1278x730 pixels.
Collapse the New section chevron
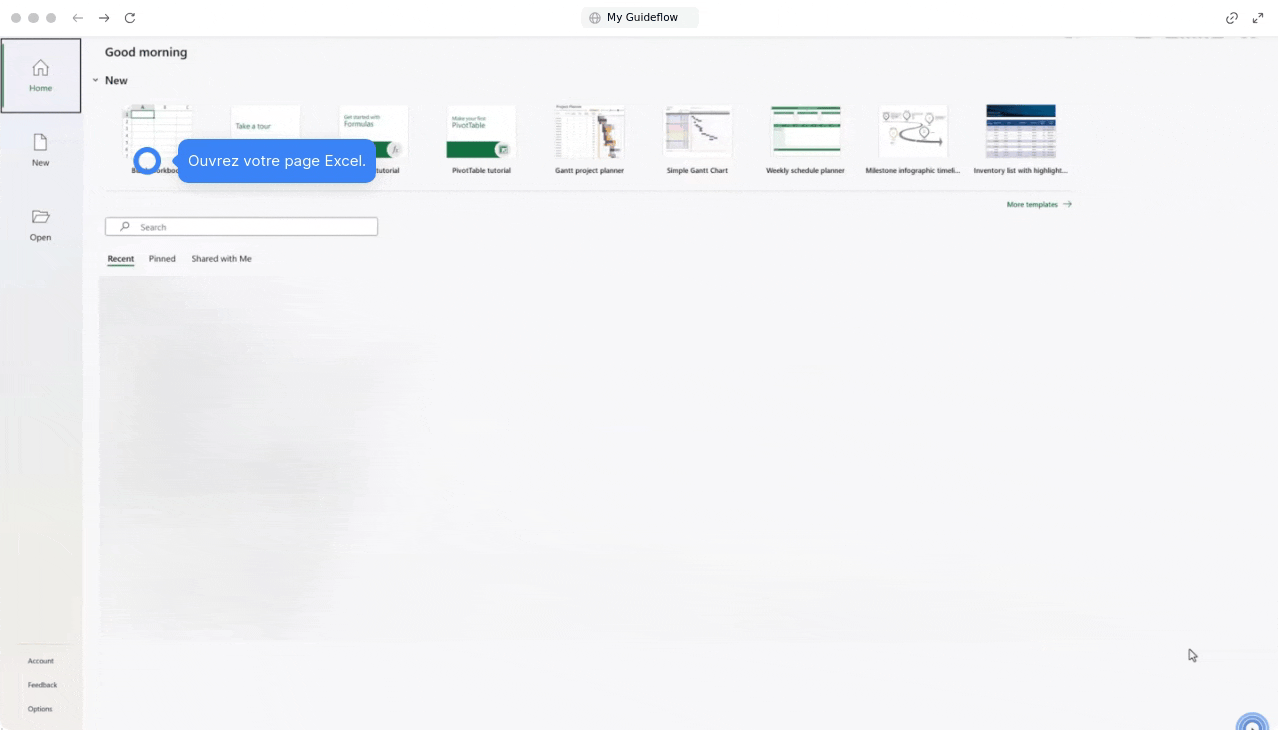point(96,81)
